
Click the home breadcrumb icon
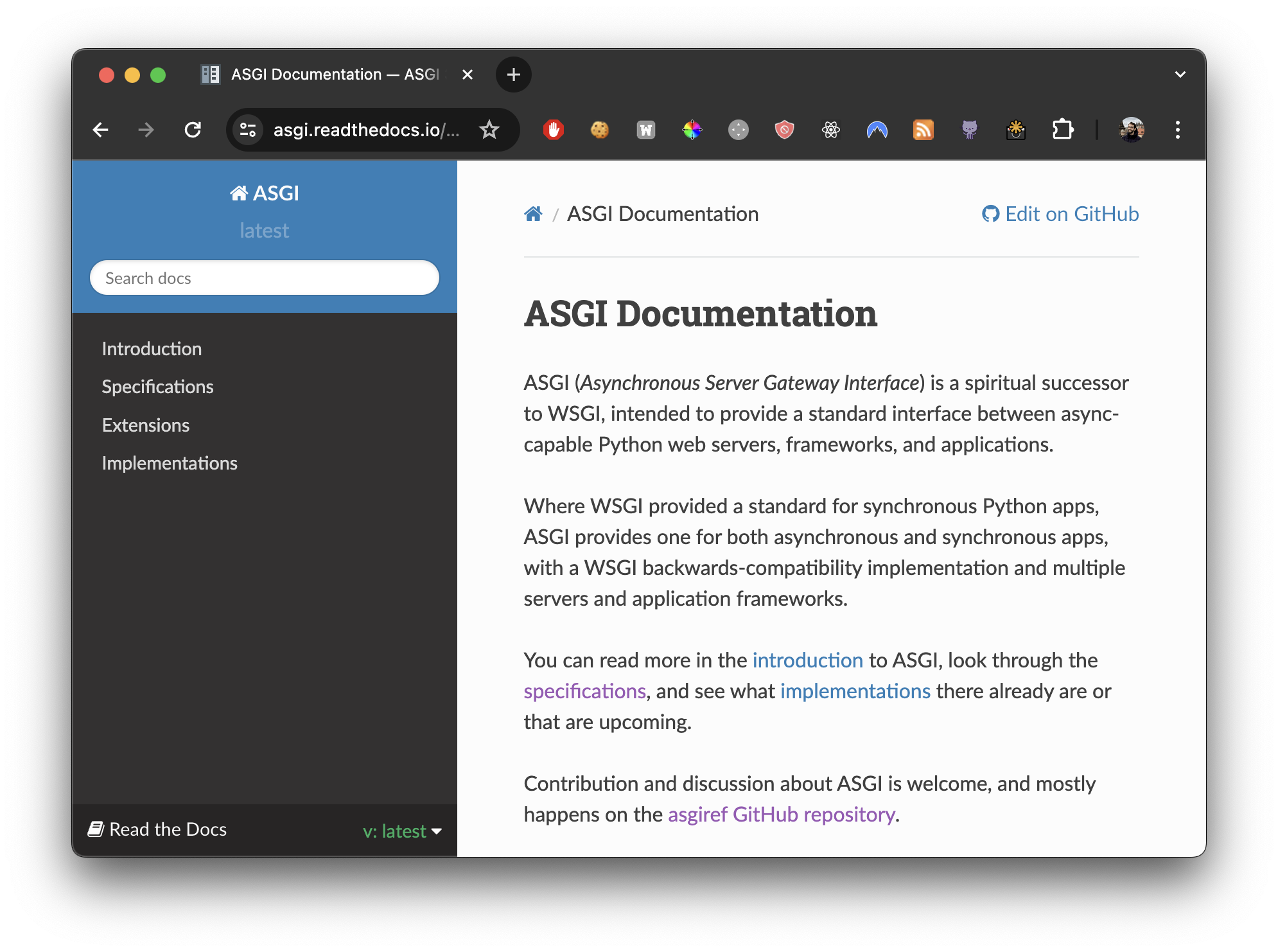coord(533,214)
